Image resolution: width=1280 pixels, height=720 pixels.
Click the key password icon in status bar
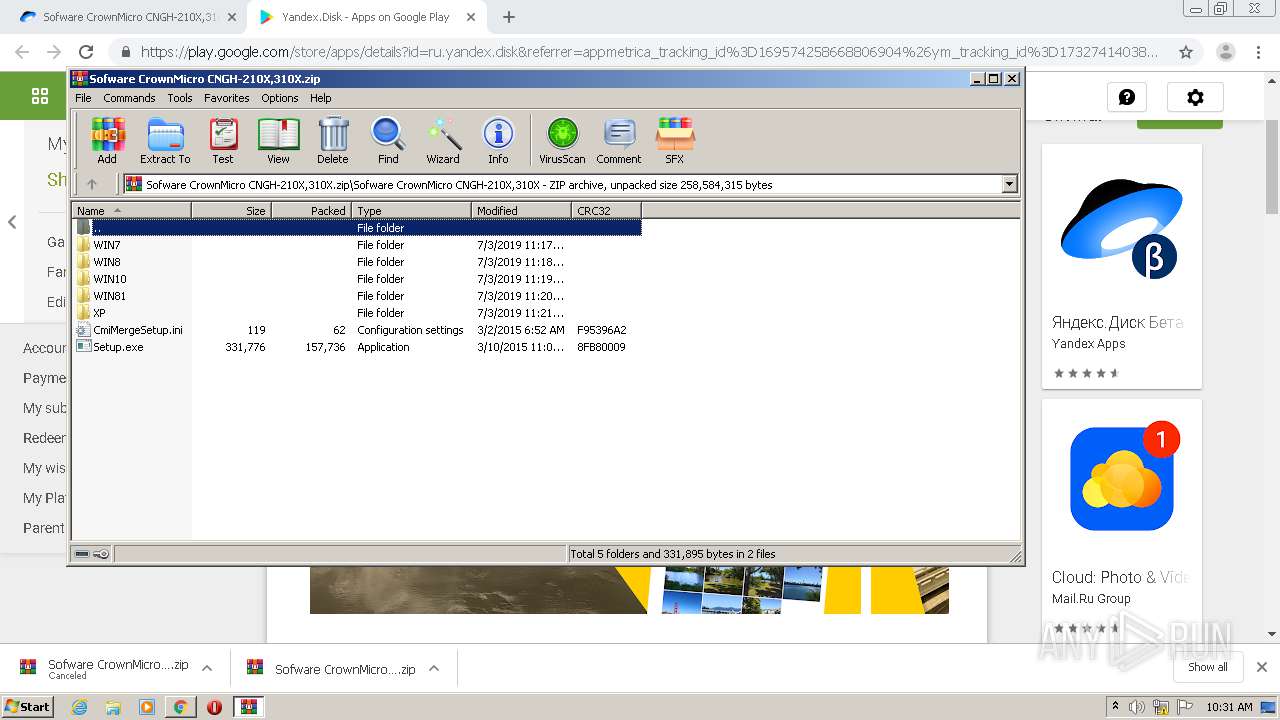coord(101,554)
